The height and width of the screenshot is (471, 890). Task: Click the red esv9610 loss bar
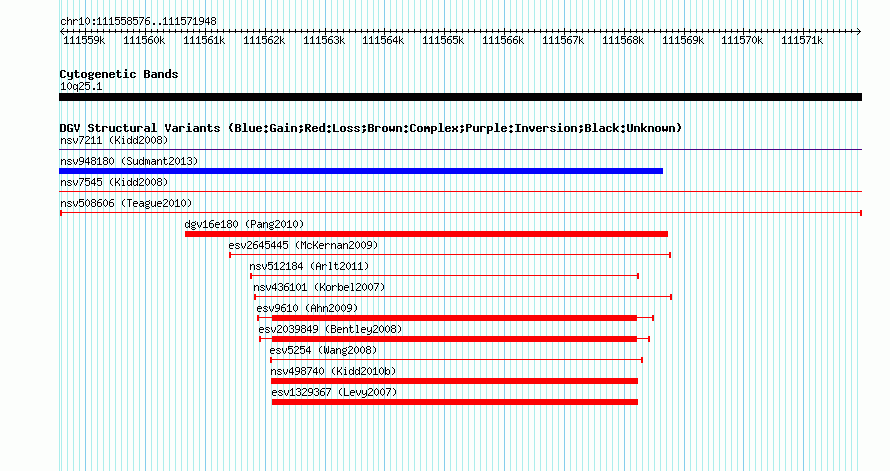pos(454,318)
